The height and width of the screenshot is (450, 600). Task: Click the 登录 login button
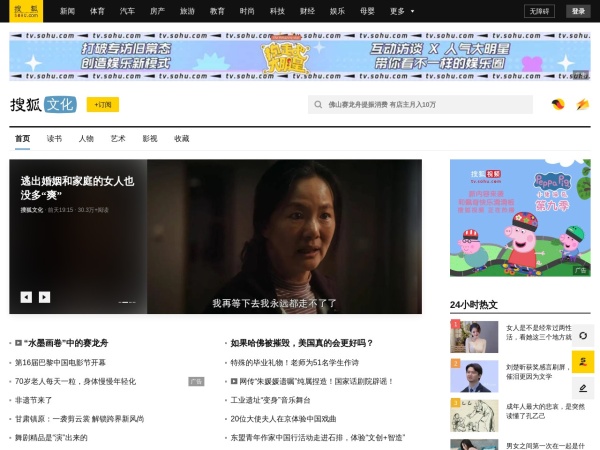click(578, 11)
